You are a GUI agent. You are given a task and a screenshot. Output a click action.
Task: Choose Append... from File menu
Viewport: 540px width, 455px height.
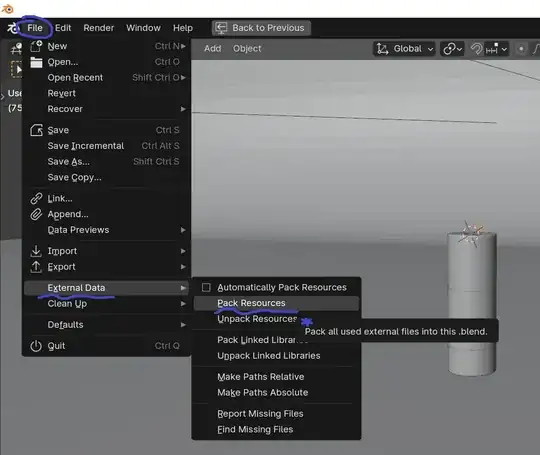tap(107, 214)
